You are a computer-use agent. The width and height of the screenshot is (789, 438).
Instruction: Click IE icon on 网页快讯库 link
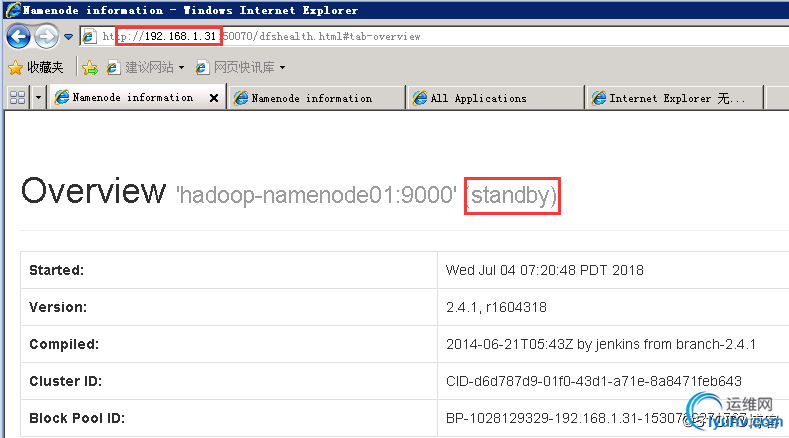pos(202,67)
